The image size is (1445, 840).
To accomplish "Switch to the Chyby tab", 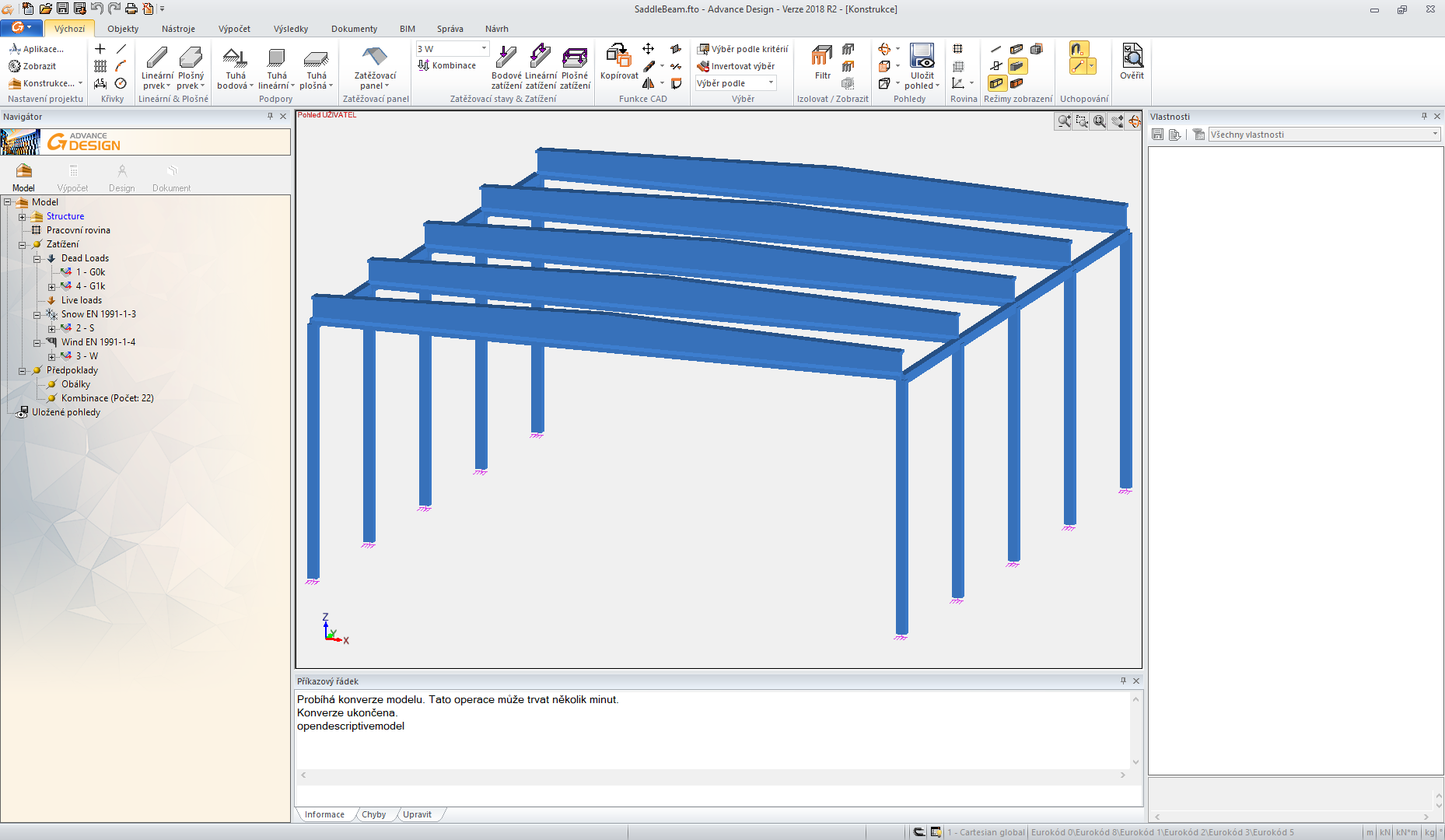I will pyautogui.click(x=373, y=814).
